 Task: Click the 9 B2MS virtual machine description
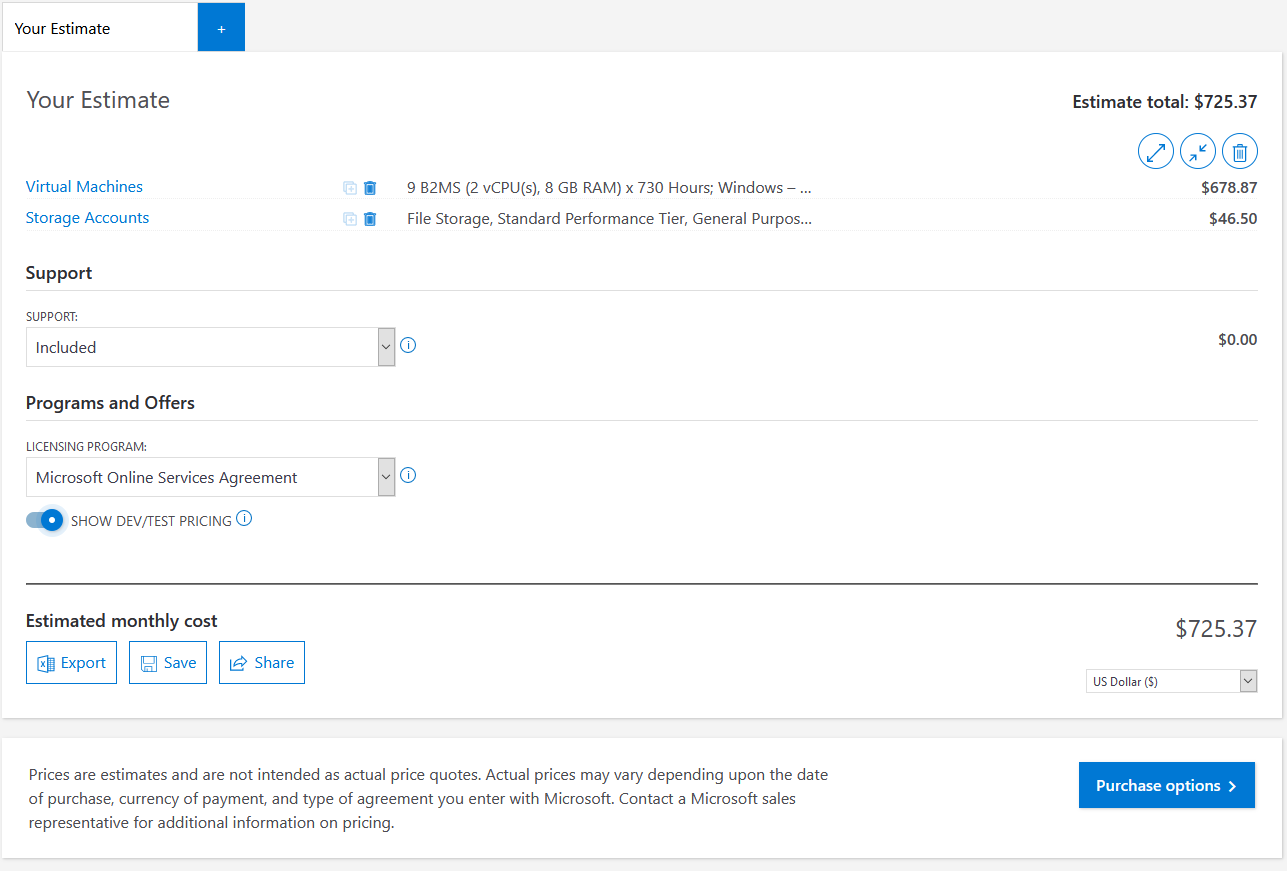point(609,187)
